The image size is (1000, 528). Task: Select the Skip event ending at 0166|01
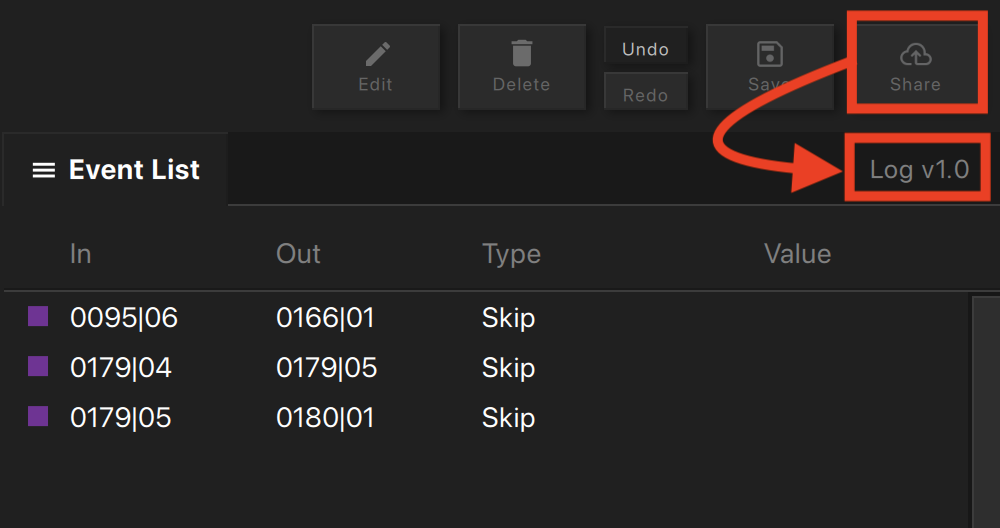[x=487, y=317]
